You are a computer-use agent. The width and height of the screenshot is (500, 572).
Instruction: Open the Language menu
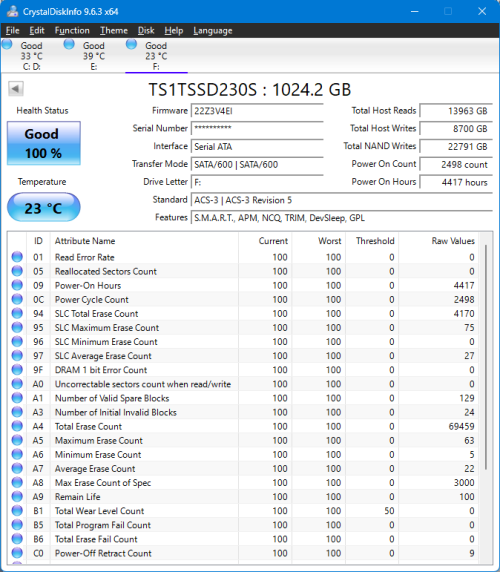[x=213, y=31]
